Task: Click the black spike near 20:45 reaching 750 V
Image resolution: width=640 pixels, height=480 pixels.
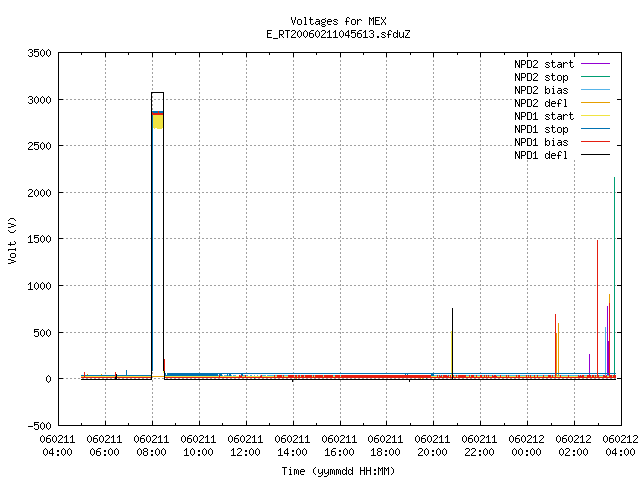Action: pyautogui.click(x=452, y=343)
